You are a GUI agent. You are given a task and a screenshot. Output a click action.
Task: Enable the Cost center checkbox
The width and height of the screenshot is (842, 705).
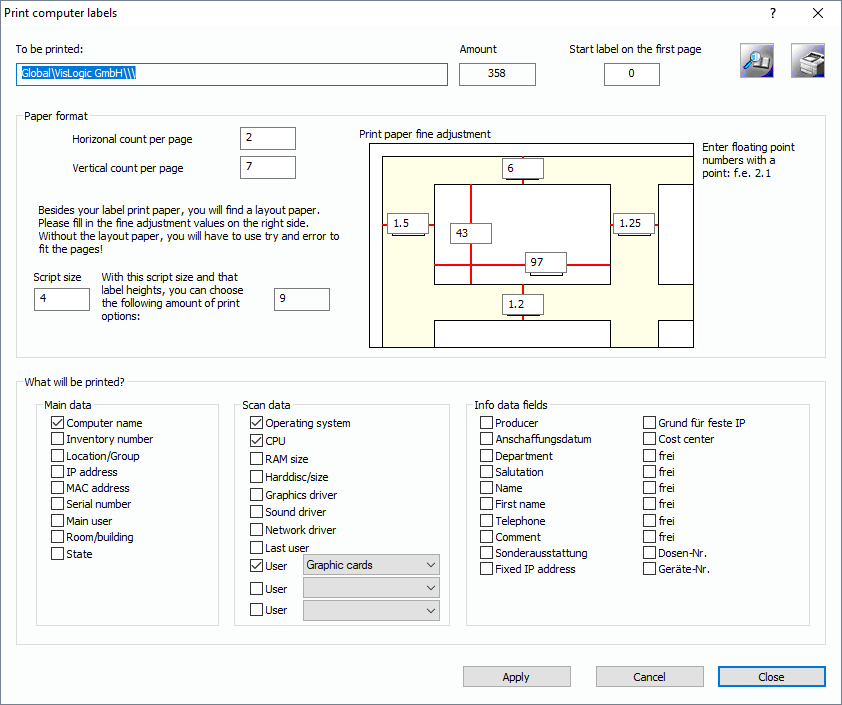pyautogui.click(x=650, y=439)
